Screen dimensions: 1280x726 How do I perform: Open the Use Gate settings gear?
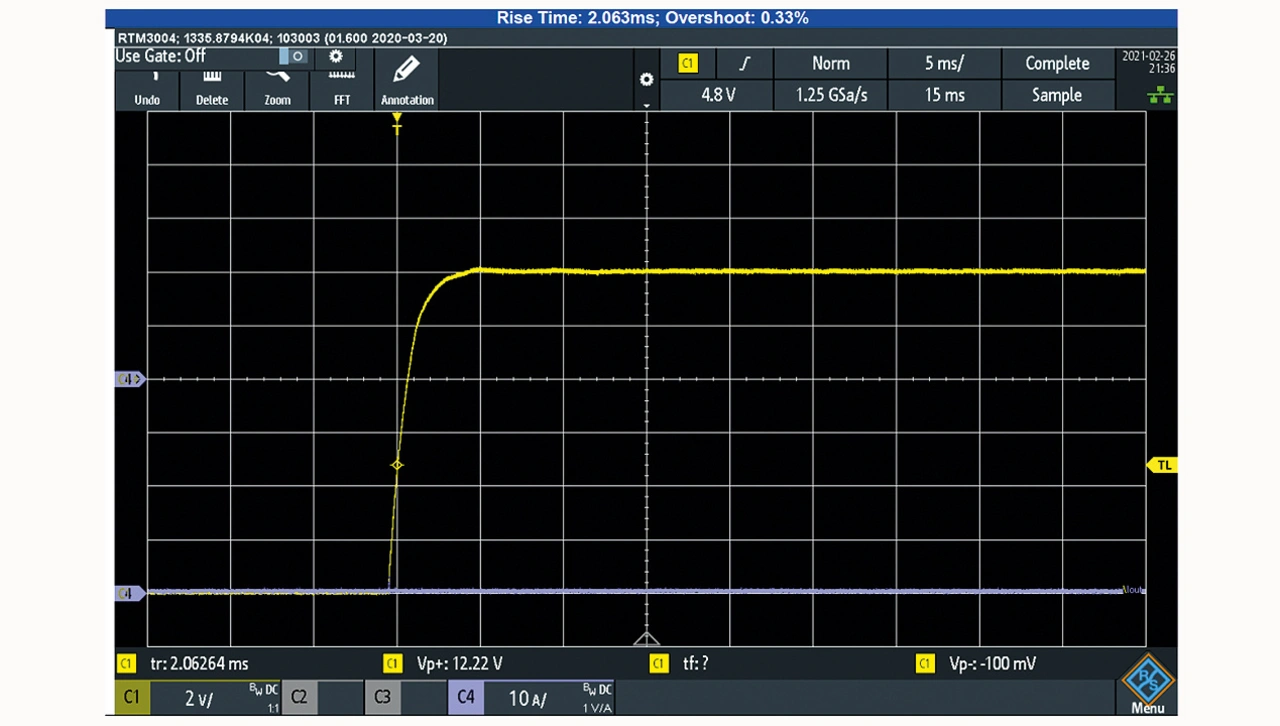pos(336,57)
